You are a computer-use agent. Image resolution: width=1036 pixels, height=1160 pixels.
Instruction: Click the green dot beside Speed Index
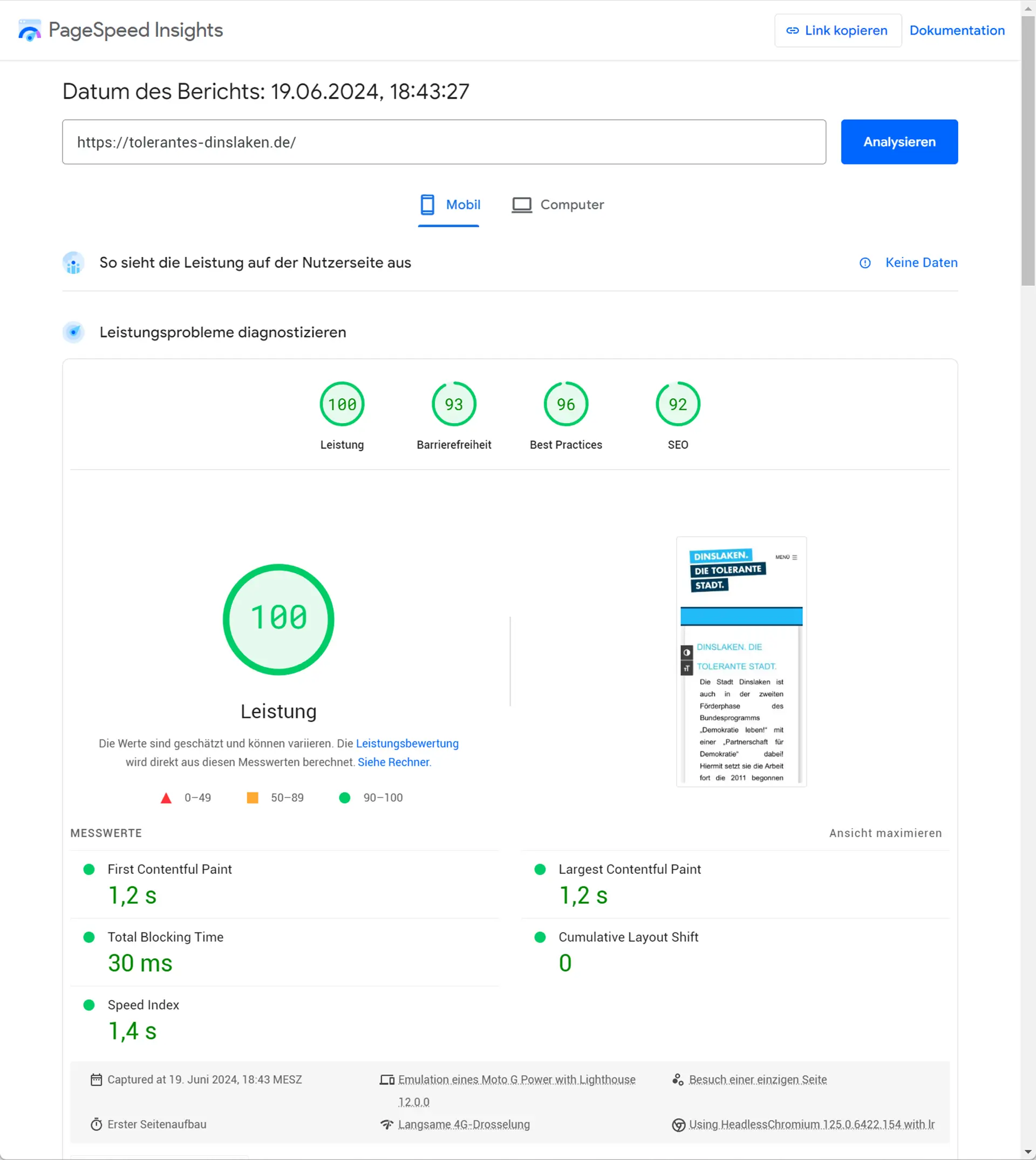(x=89, y=1005)
